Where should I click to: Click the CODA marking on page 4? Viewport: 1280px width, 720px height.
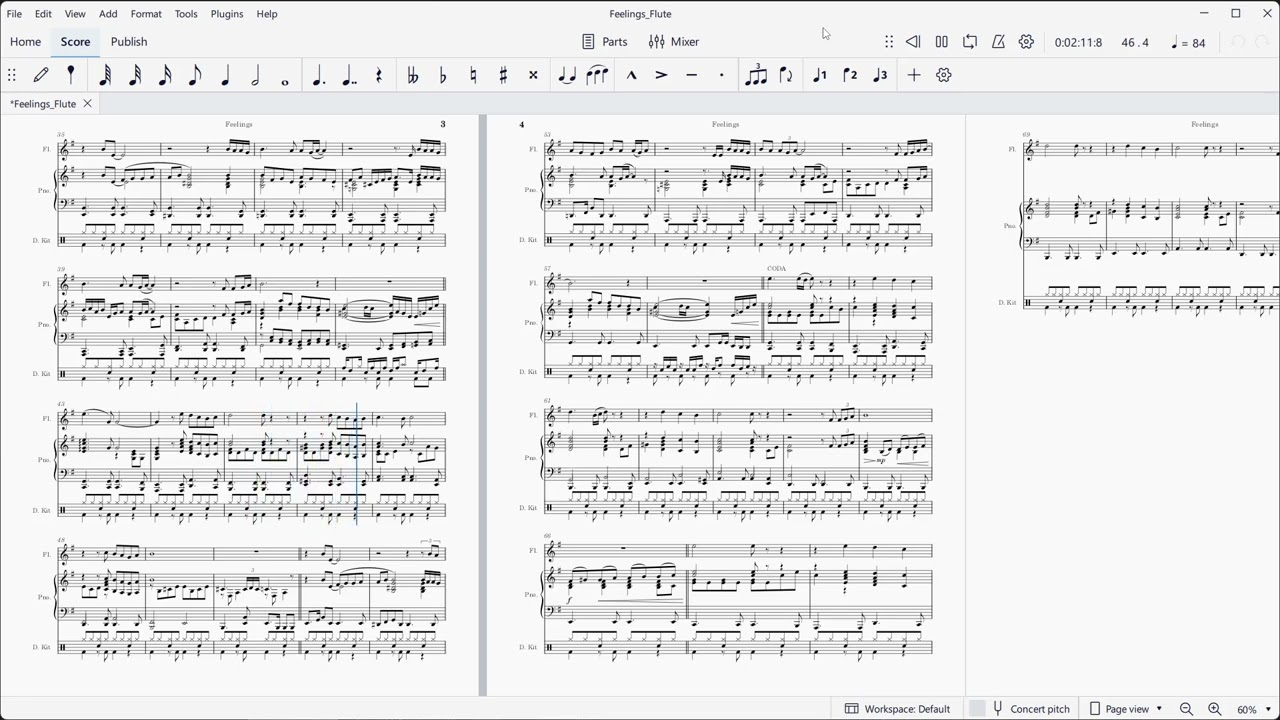776,269
